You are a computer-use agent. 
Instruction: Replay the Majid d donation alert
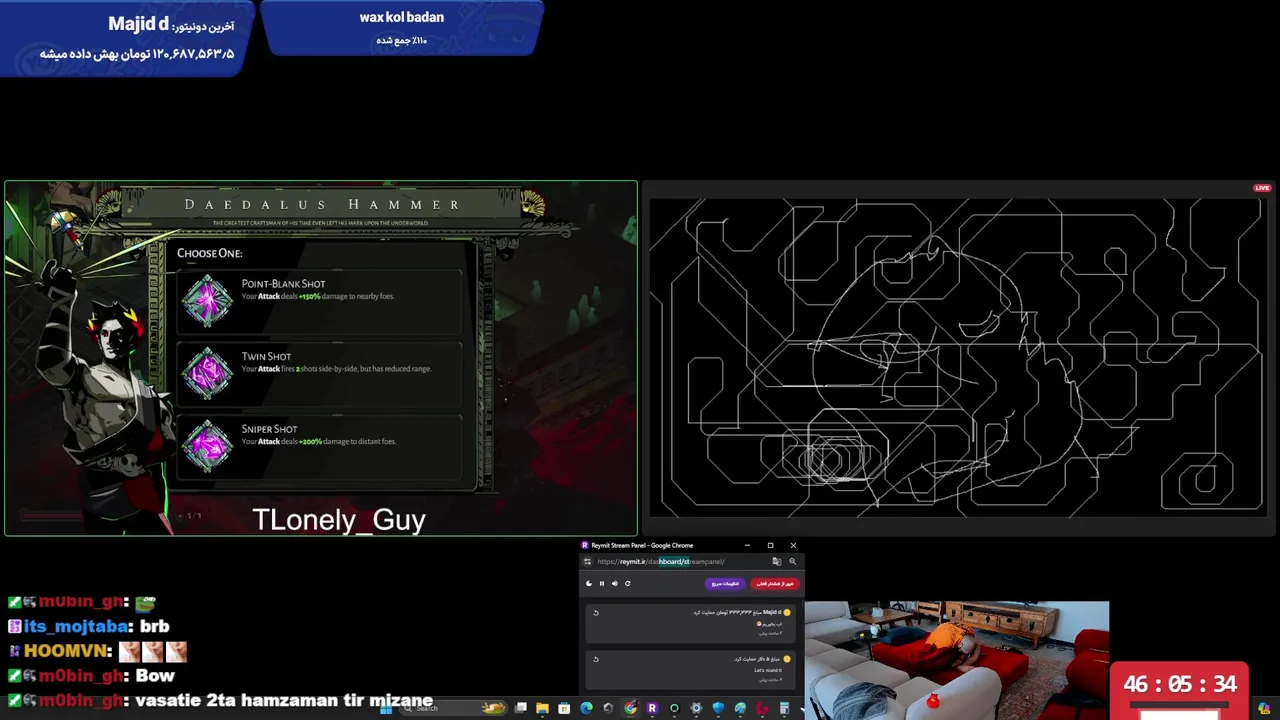pyautogui.click(x=596, y=613)
